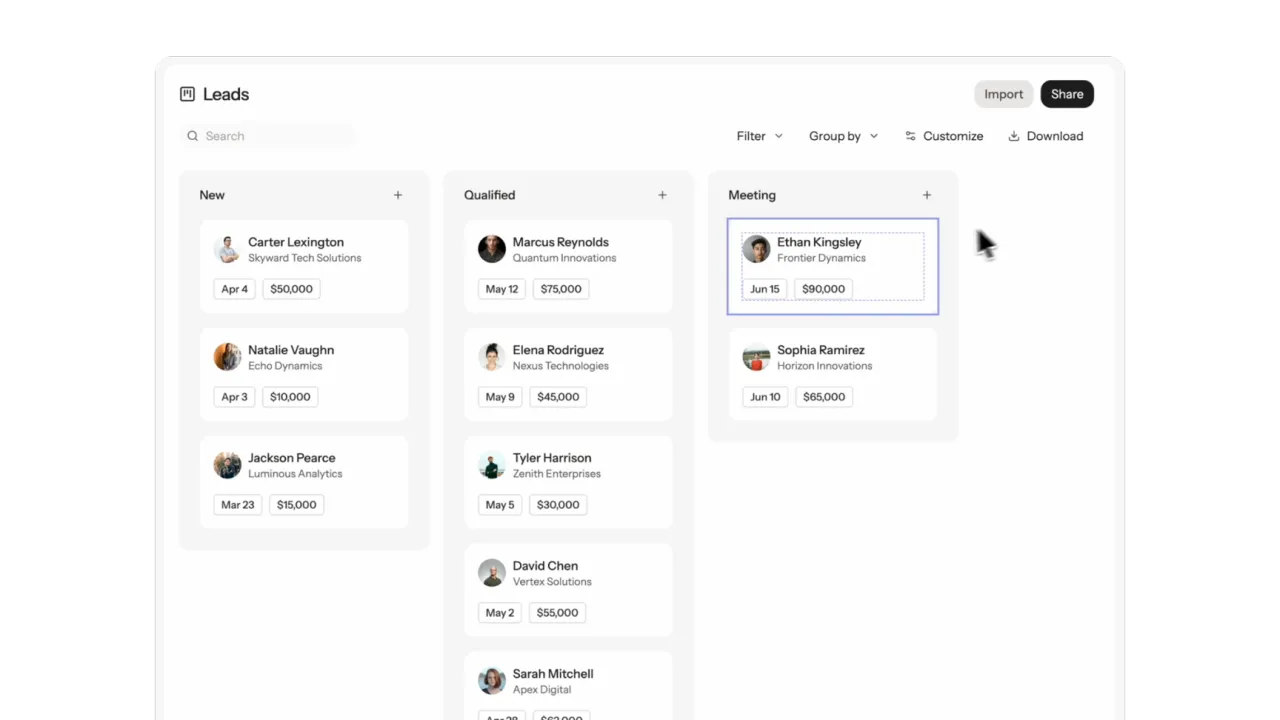Click the $75,000 value tag
The image size is (1280, 720).
point(561,289)
